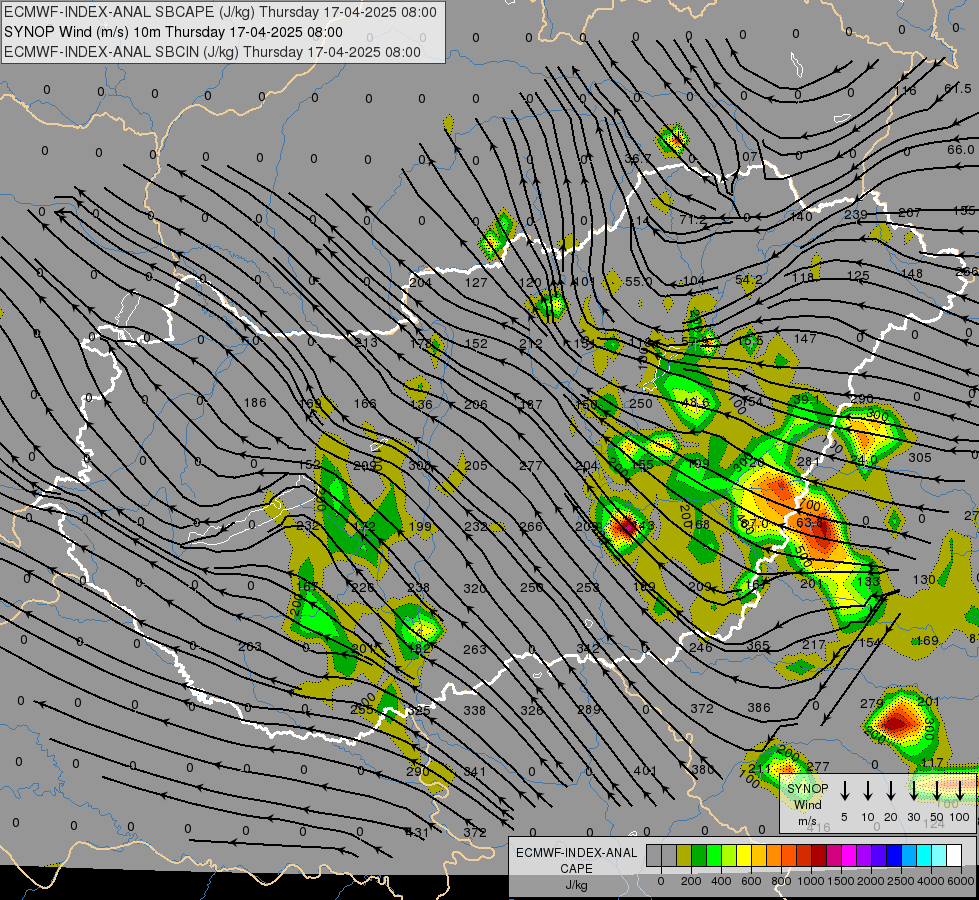This screenshot has height=900, width=979.
Task: Click the map value 338
Action: point(475,710)
